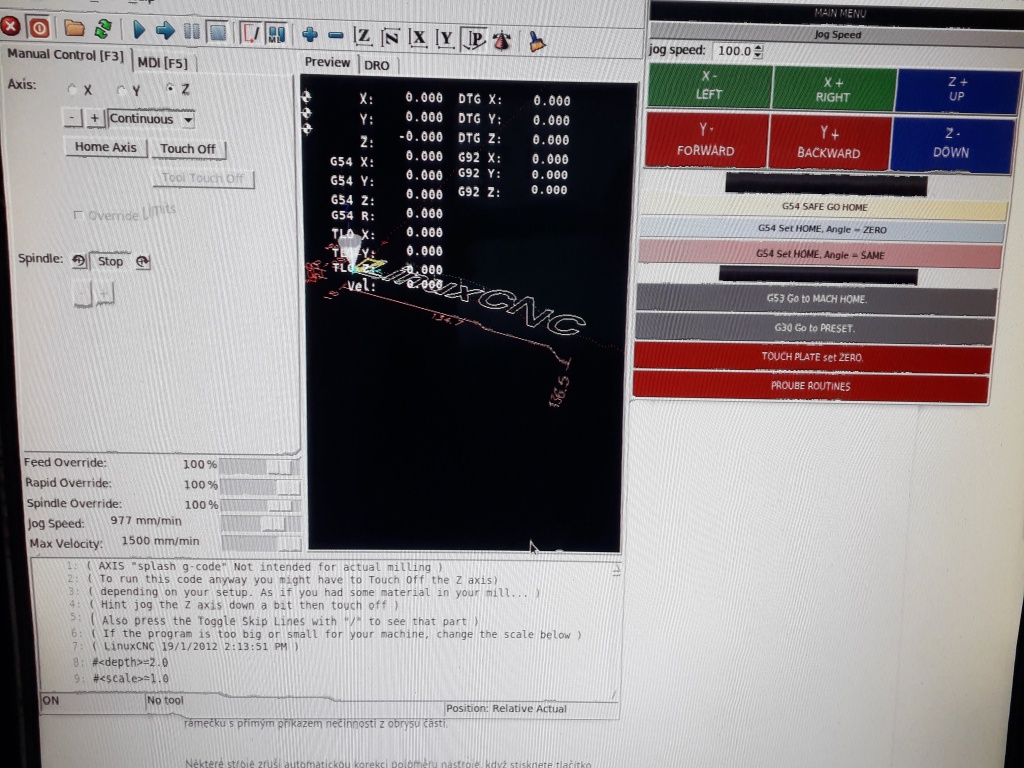Switch to Z top-down view

point(363,37)
